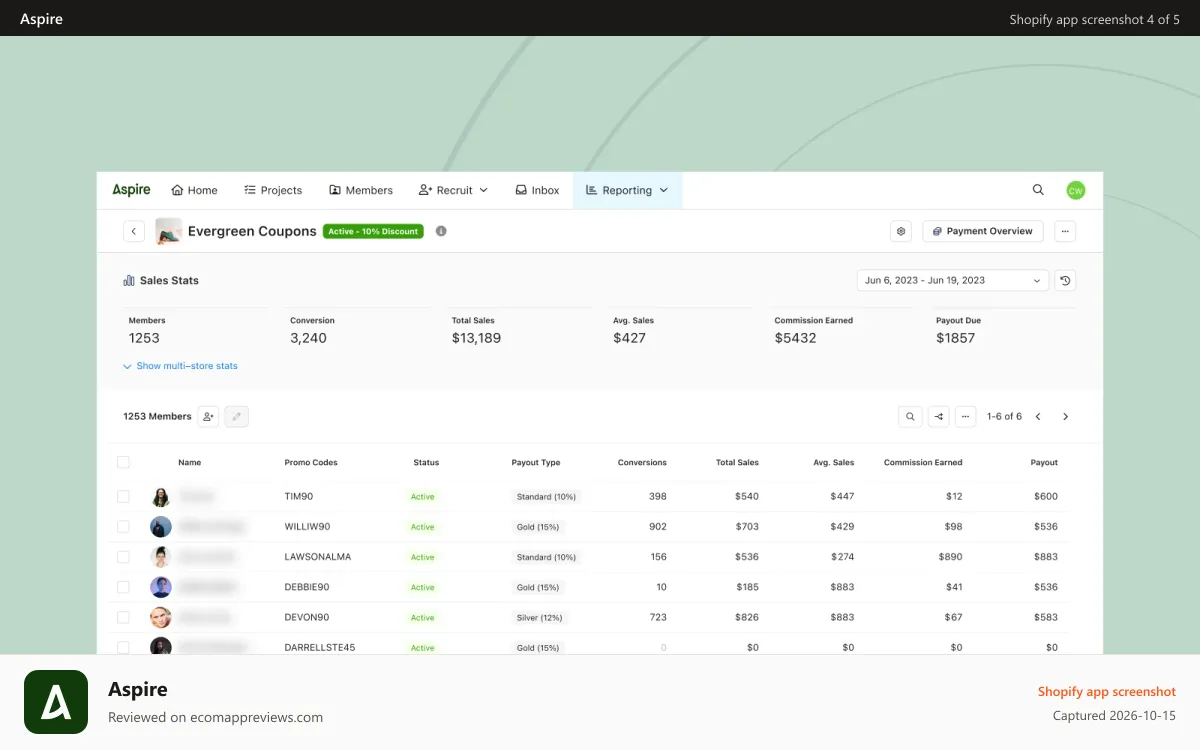Go to previous page of members
This screenshot has height=750, width=1200.
pos(1038,417)
